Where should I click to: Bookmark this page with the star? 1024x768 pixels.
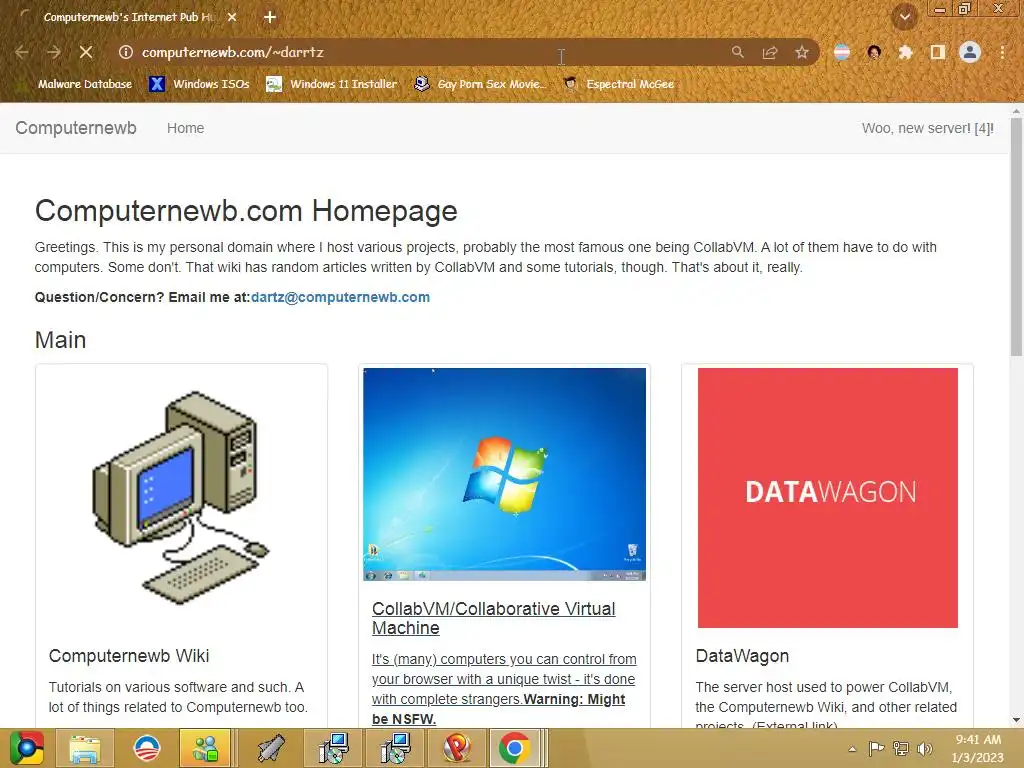[802, 52]
